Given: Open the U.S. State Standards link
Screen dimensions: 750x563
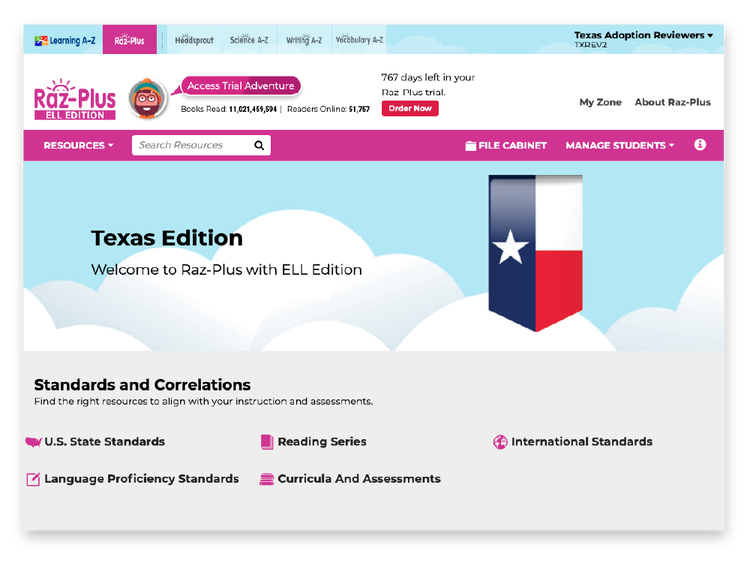Looking at the screenshot, I should 105,442.
